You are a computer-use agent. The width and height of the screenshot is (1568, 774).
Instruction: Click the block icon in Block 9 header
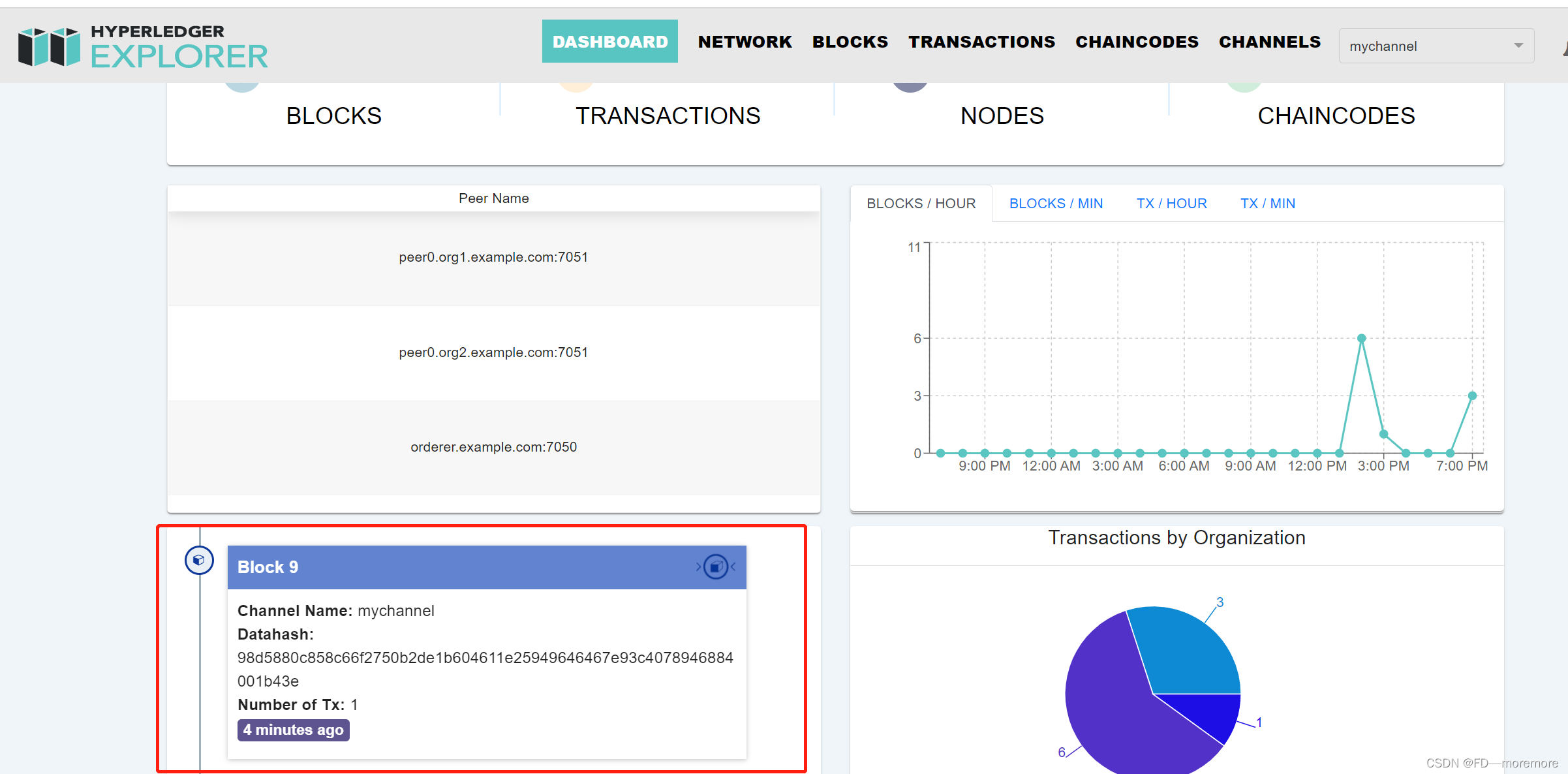point(716,566)
